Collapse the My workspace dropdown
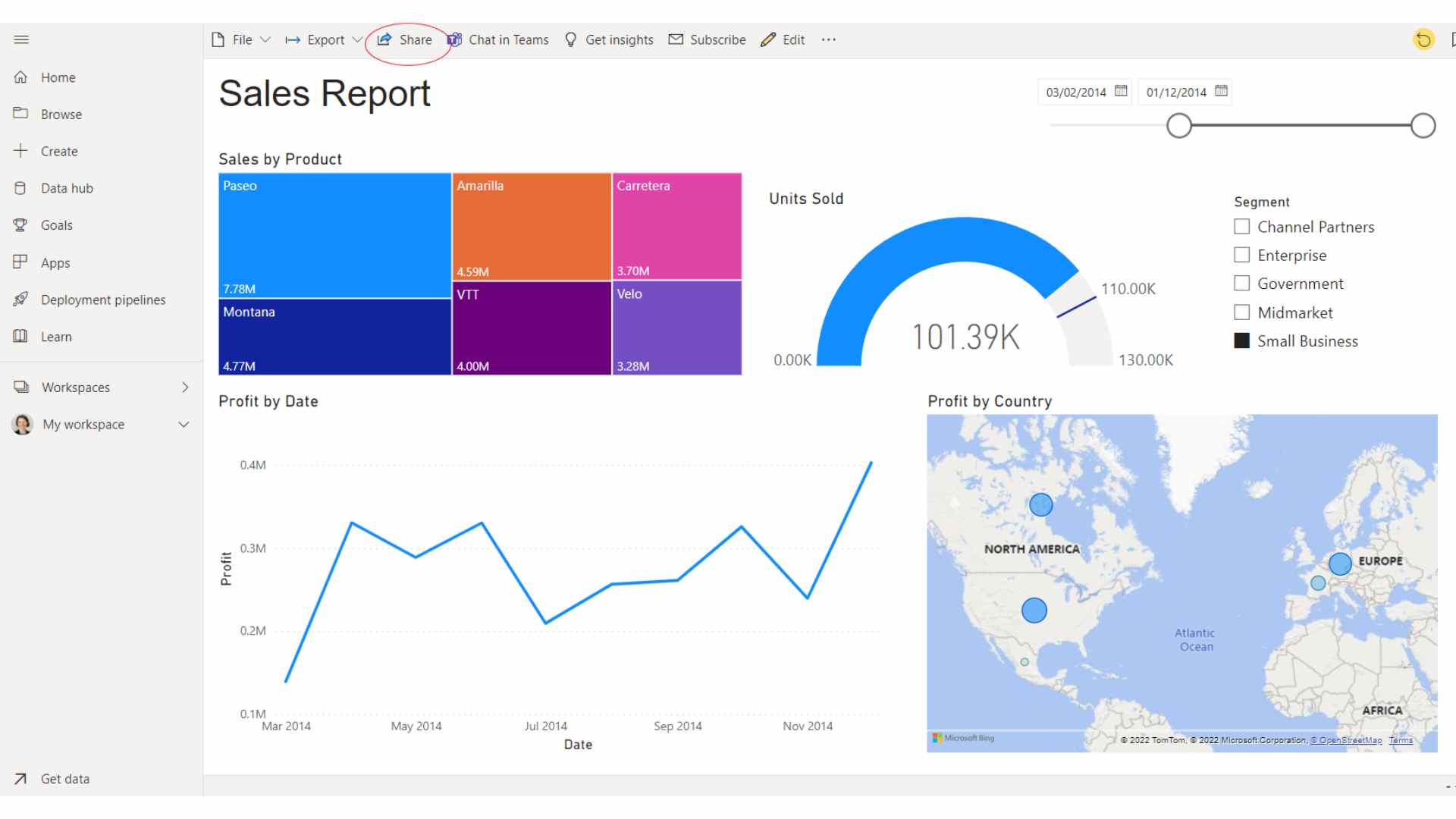This screenshot has height=819, width=1456. click(x=183, y=424)
